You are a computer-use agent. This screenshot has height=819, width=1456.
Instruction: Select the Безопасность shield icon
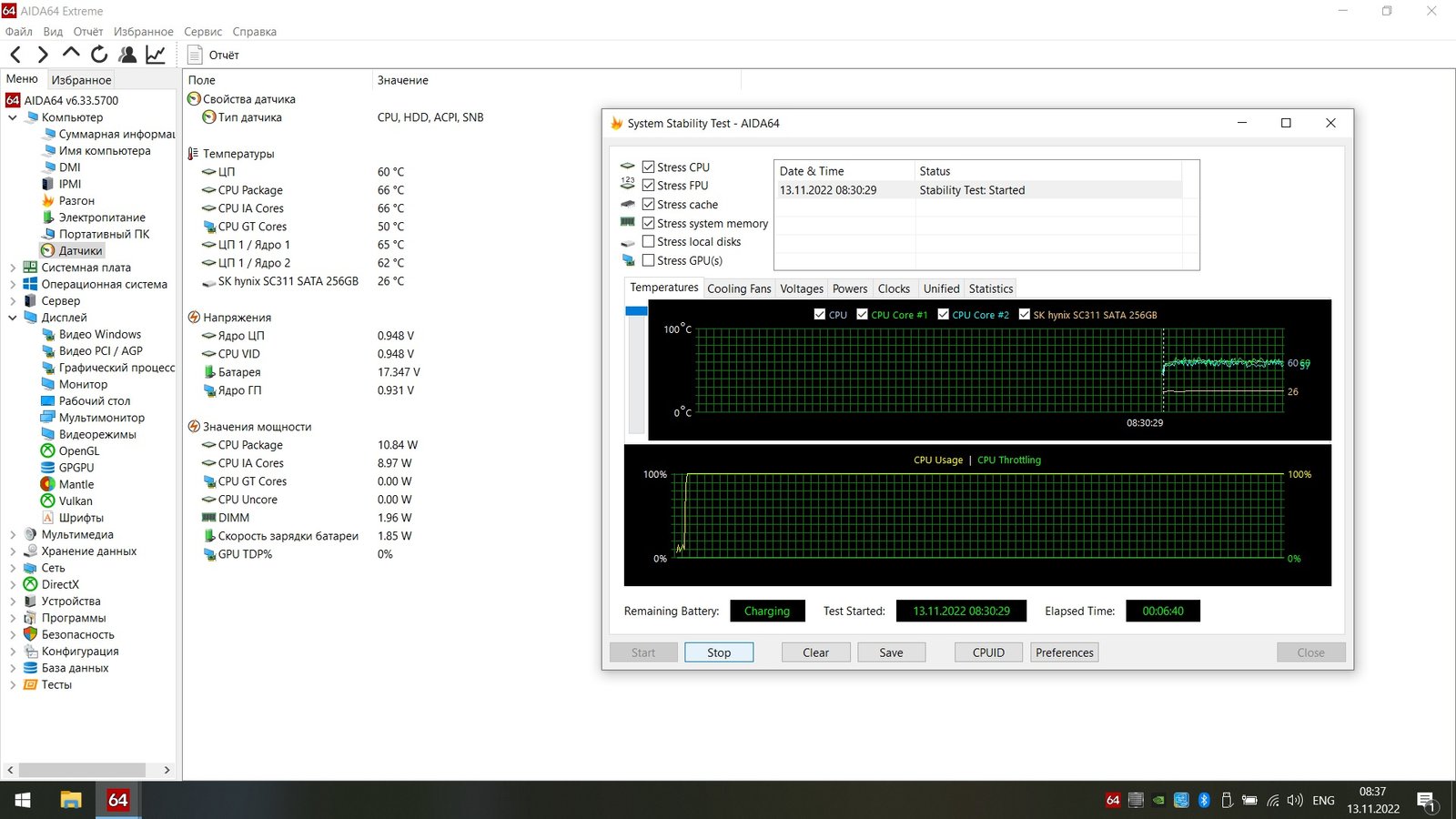(x=30, y=634)
